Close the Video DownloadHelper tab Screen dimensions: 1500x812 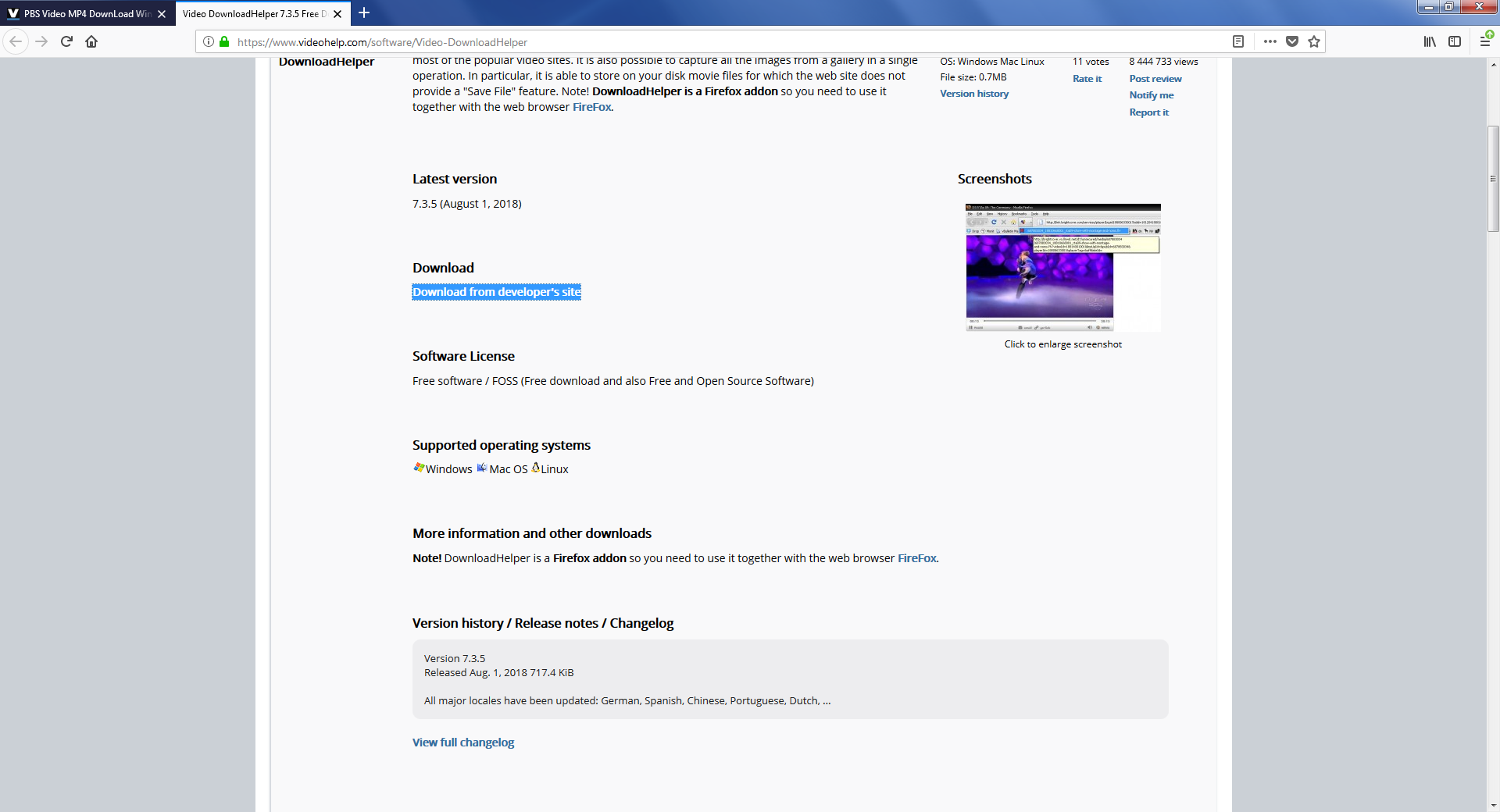coord(337,14)
